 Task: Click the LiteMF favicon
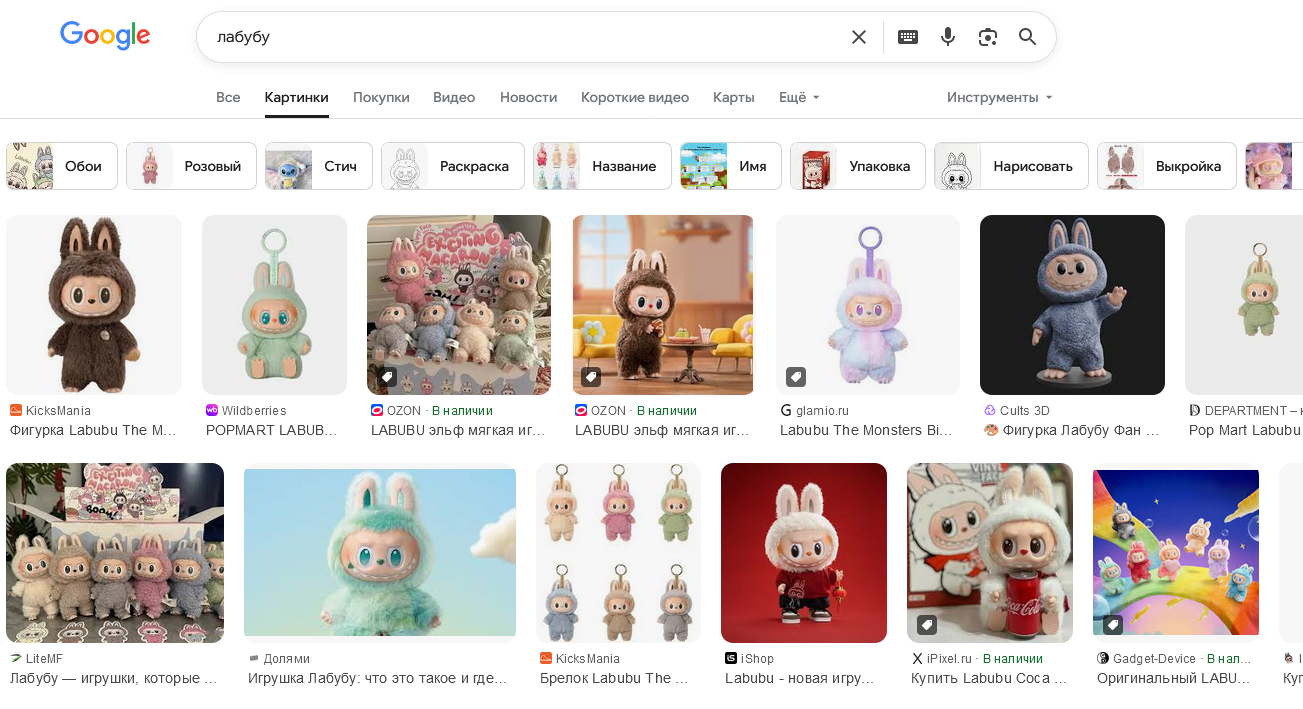[x=16, y=659]
